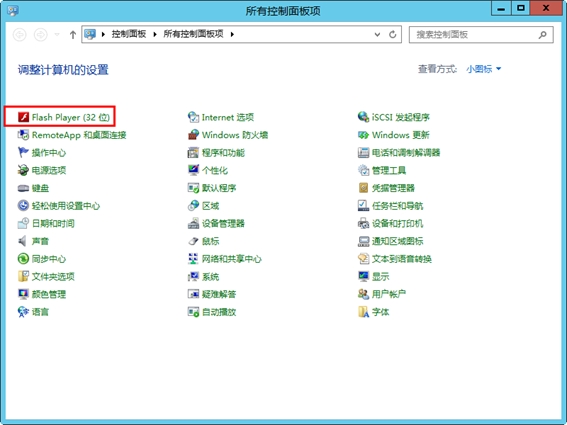Open the 默认程序 icon
The image size is (567, 425).
coord(193,188)
